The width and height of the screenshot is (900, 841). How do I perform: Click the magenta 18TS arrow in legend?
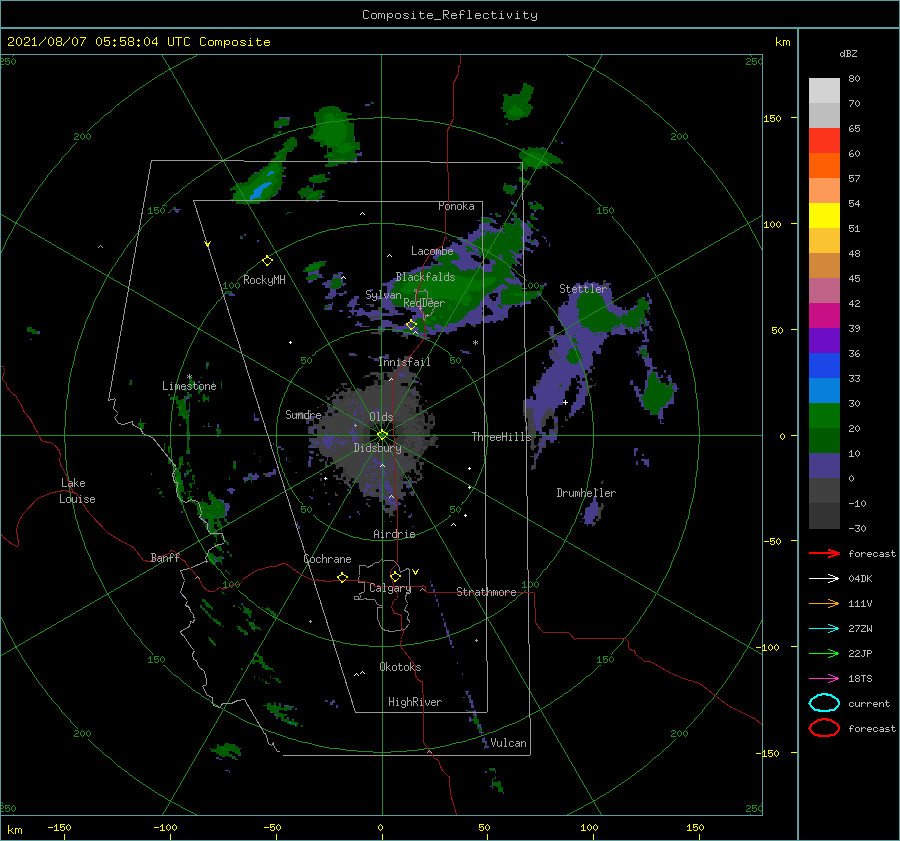(x=824, y=679)
